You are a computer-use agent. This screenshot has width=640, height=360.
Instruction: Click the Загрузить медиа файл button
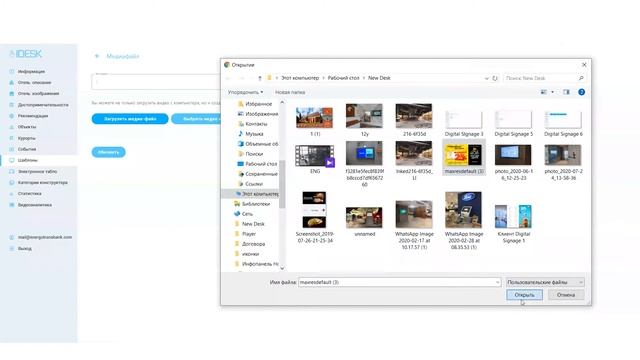pyautogui.click(x=130, y=119)
